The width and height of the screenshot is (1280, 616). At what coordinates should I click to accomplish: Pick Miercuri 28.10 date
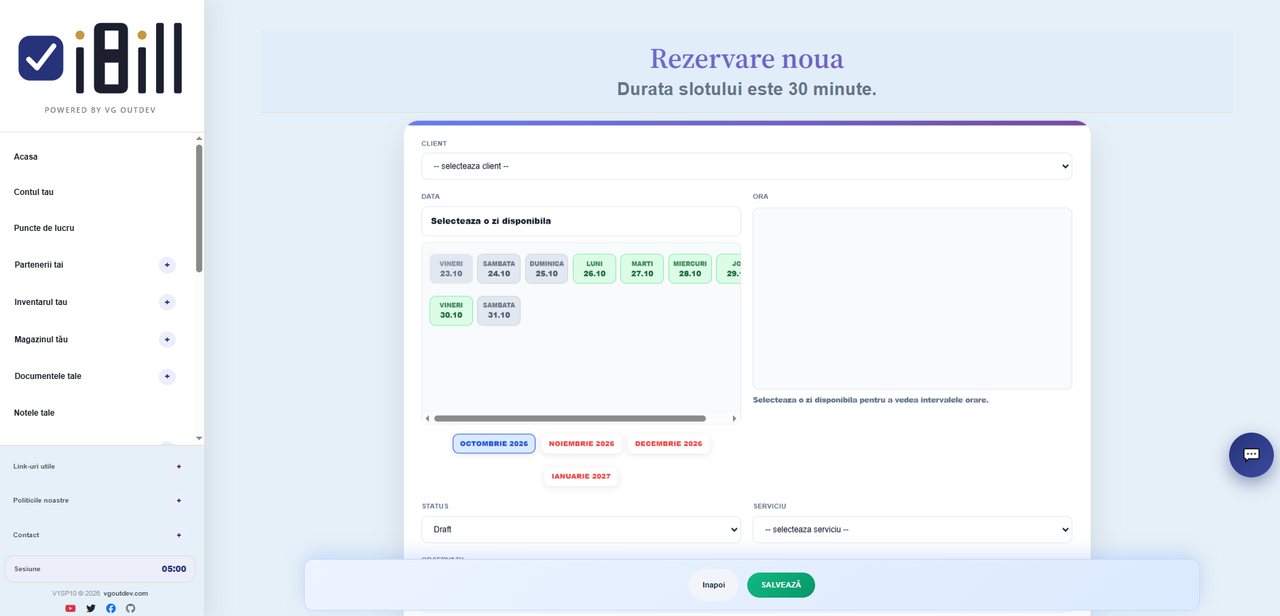(690, 269)
